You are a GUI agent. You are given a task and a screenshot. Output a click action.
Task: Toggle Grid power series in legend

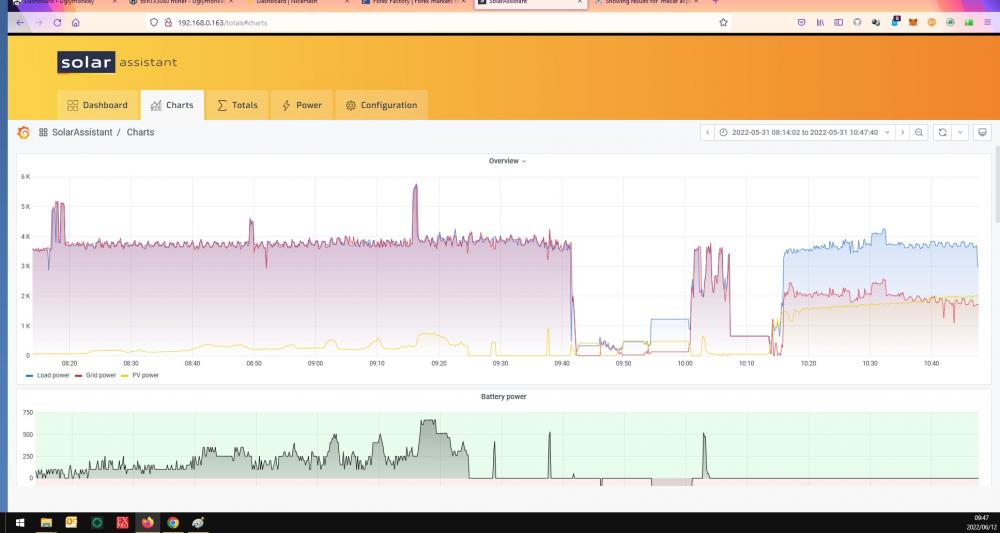pos(96,376)
